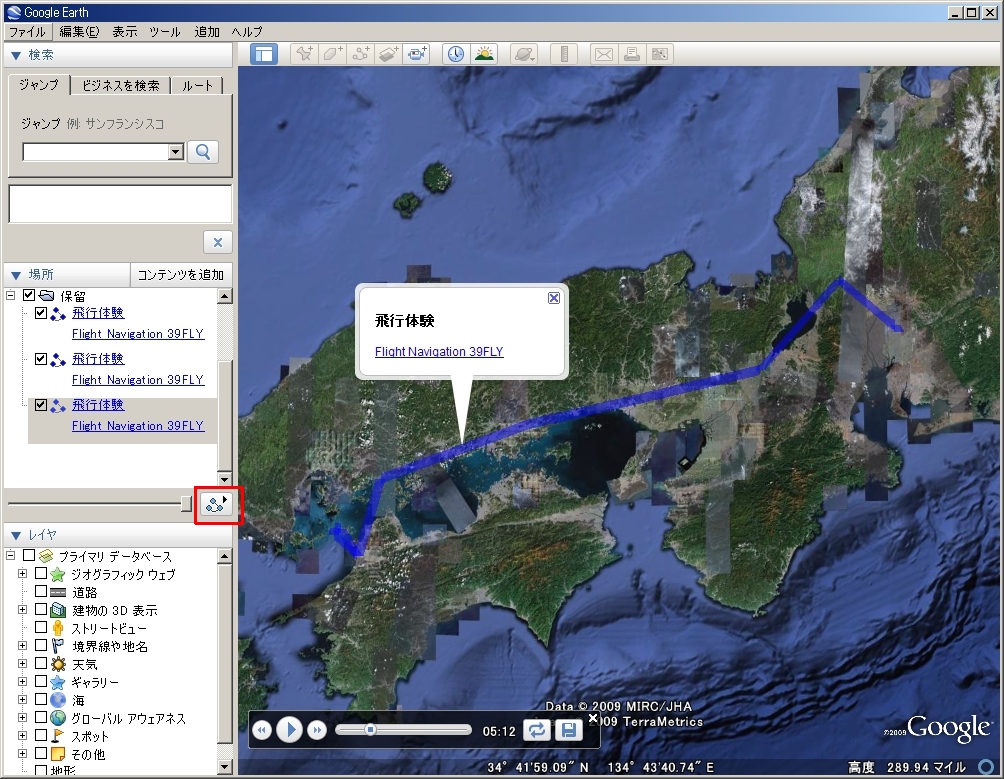Click the email toolbar icon
1004x779 pixels.
pos(603,54)
